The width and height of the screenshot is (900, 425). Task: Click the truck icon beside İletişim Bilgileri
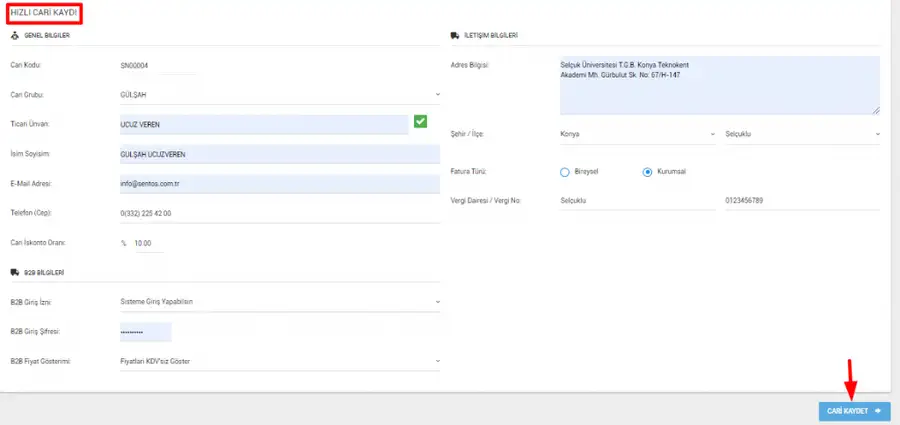pos(455,36)
